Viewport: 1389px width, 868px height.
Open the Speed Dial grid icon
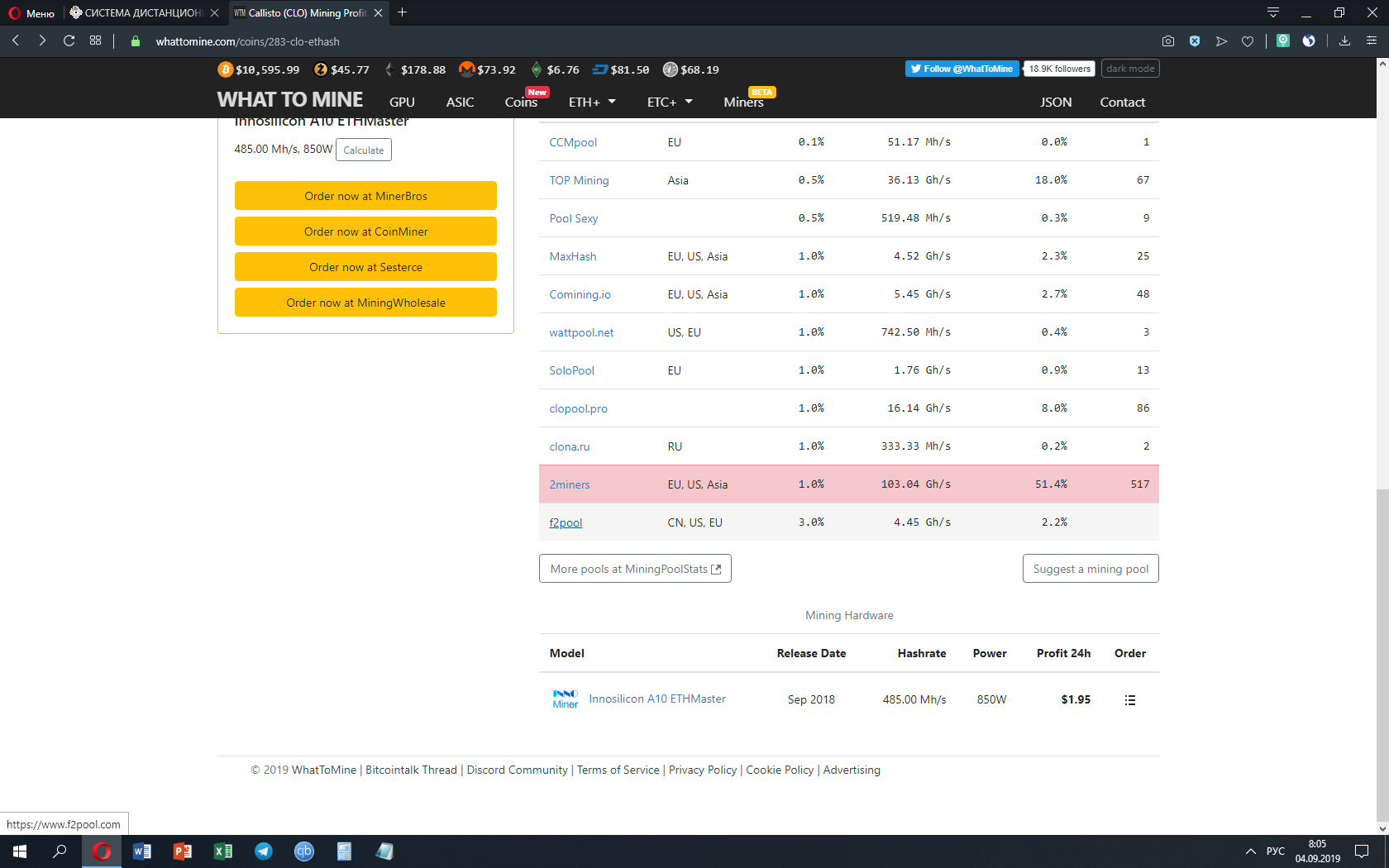pyautogui.click(x=96, y=41)
